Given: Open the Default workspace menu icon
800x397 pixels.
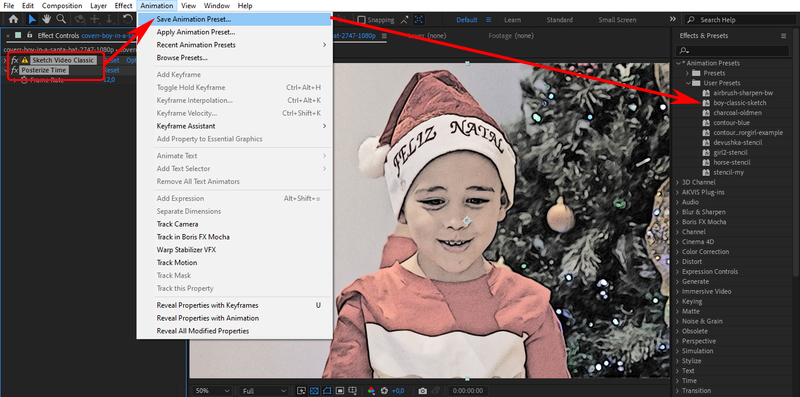Looking at the screenshot, I should 488,20.
